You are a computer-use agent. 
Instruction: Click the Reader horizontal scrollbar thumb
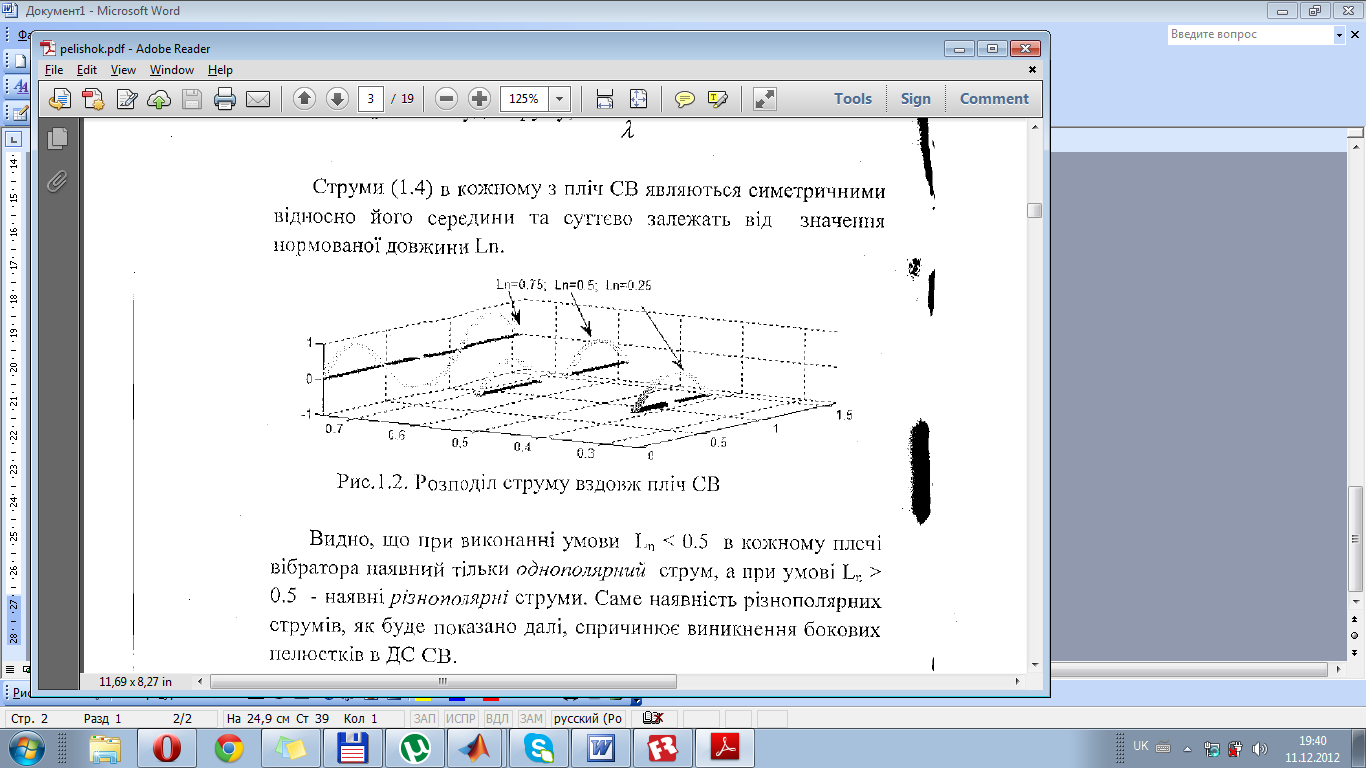(x=444, y=682)
